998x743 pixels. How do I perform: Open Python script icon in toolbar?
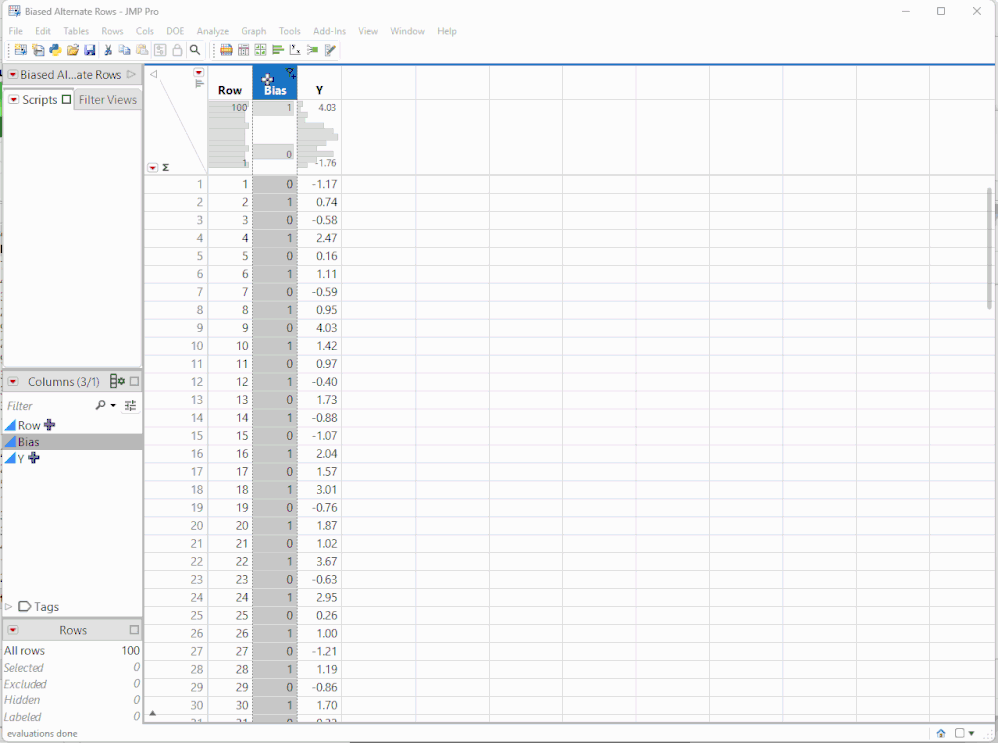[55, 50]
